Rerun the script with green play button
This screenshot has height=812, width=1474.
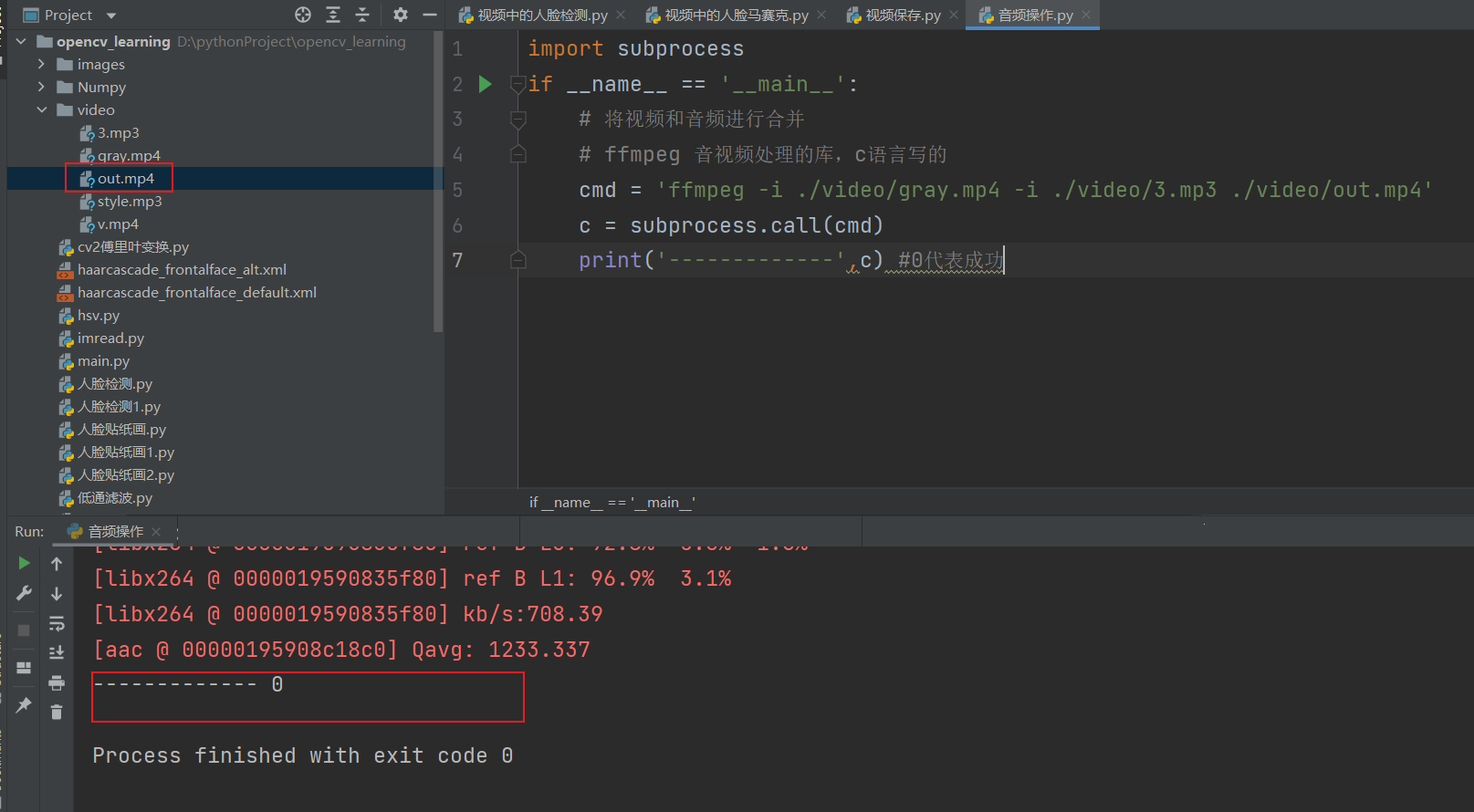[24, 564]
